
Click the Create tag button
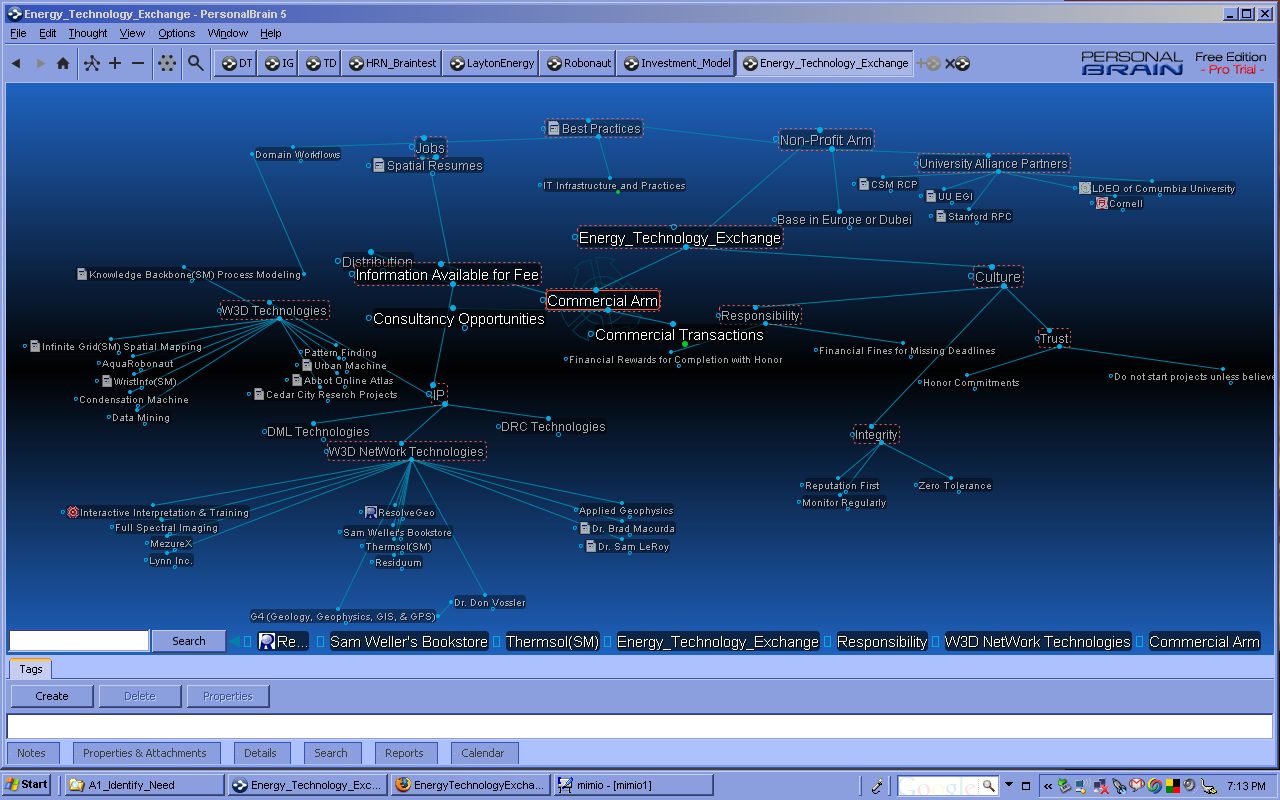[x=52, y=696]
